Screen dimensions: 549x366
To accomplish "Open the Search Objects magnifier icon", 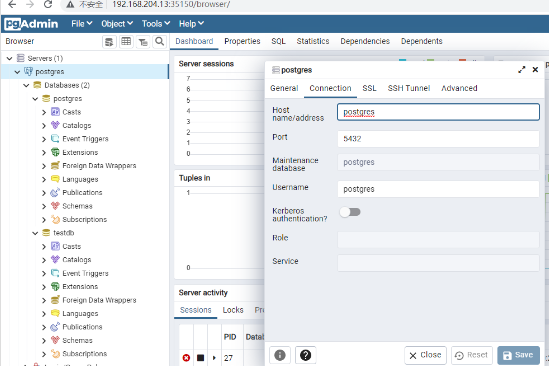I will [x=160, y=42].
